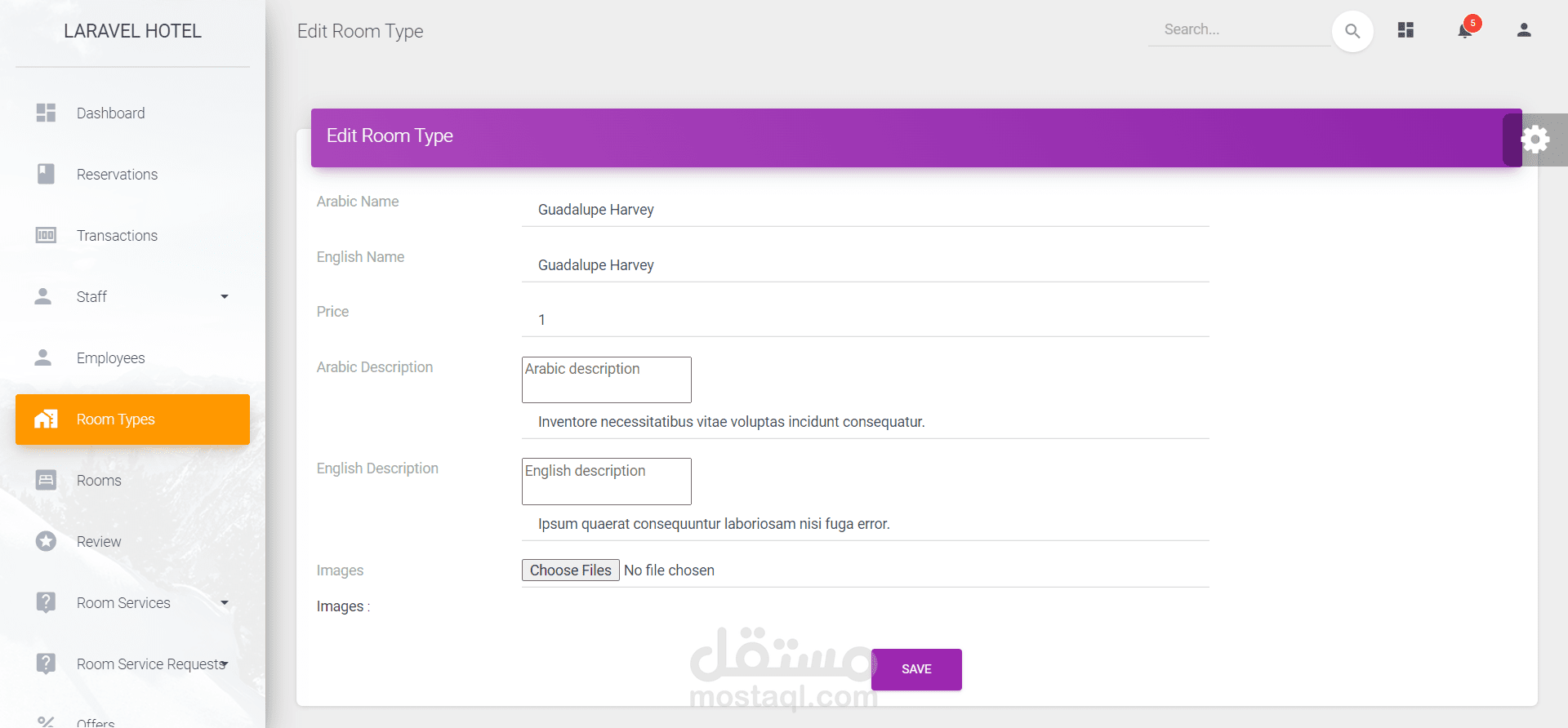Image resolution: width=1568 pixels, height=728 pixels.
Task: Click the Edit Room Type navbar title
Action: click(x=360, y=31)
